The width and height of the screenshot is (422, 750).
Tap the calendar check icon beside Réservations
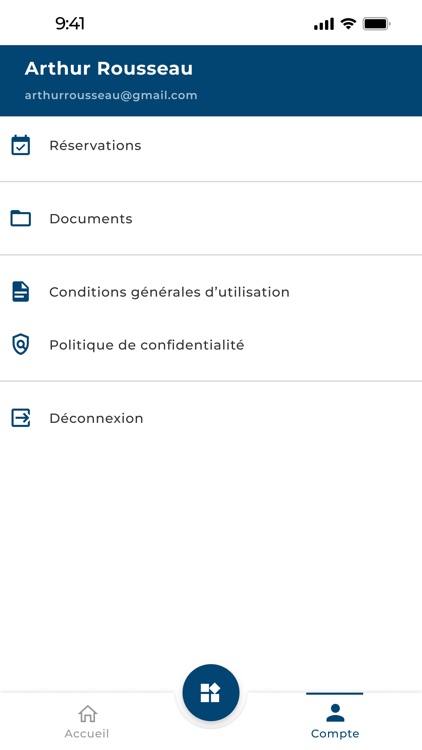pyautogui.click(x=21, y=145)
